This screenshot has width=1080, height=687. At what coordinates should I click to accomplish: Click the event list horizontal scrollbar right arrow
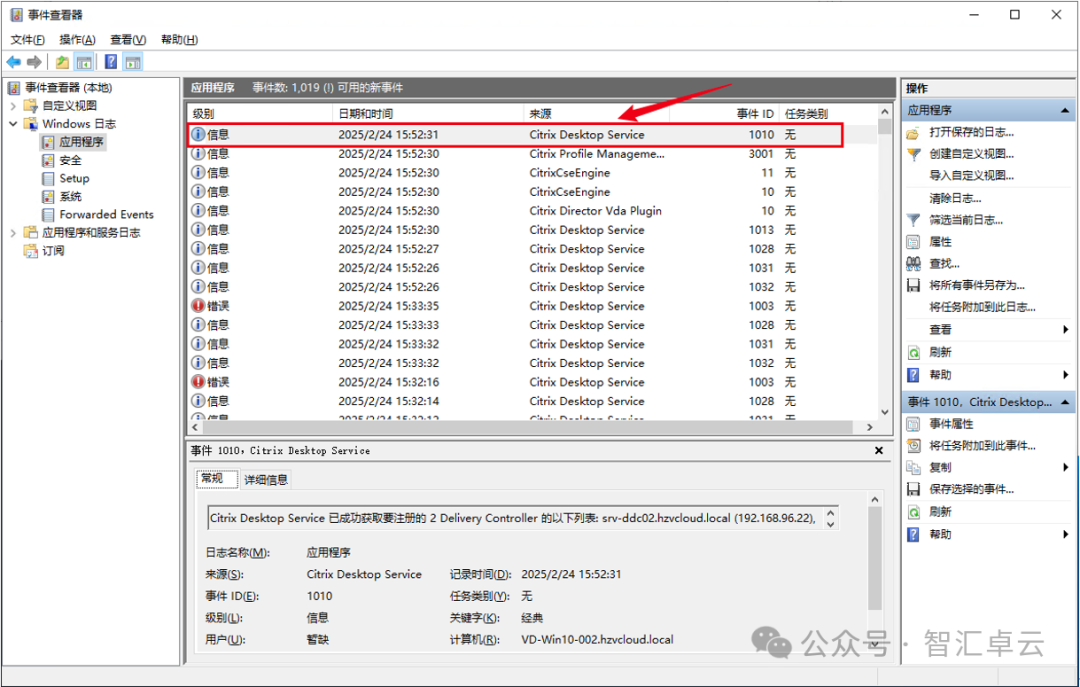coord(870,427)
